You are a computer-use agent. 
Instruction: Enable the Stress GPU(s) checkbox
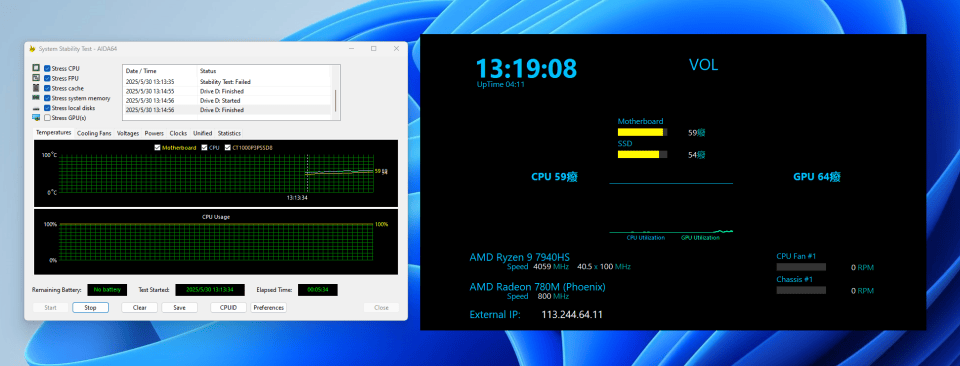47,118
